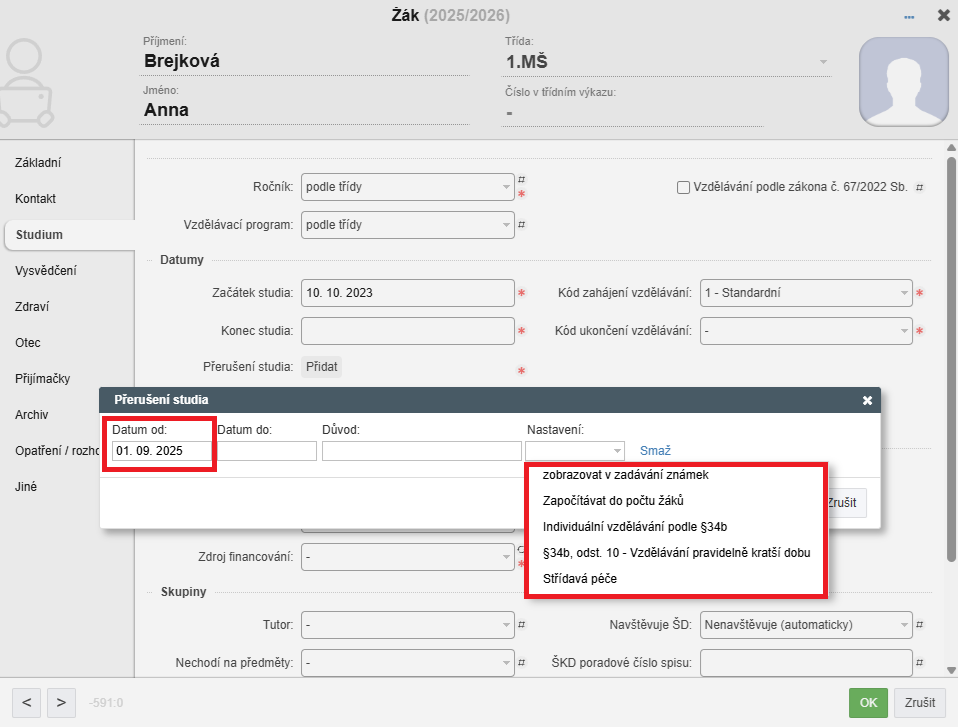Click the Smaž link in dialog
The height and width of the screenshot is (727, 958).
[x=655, y=451]
